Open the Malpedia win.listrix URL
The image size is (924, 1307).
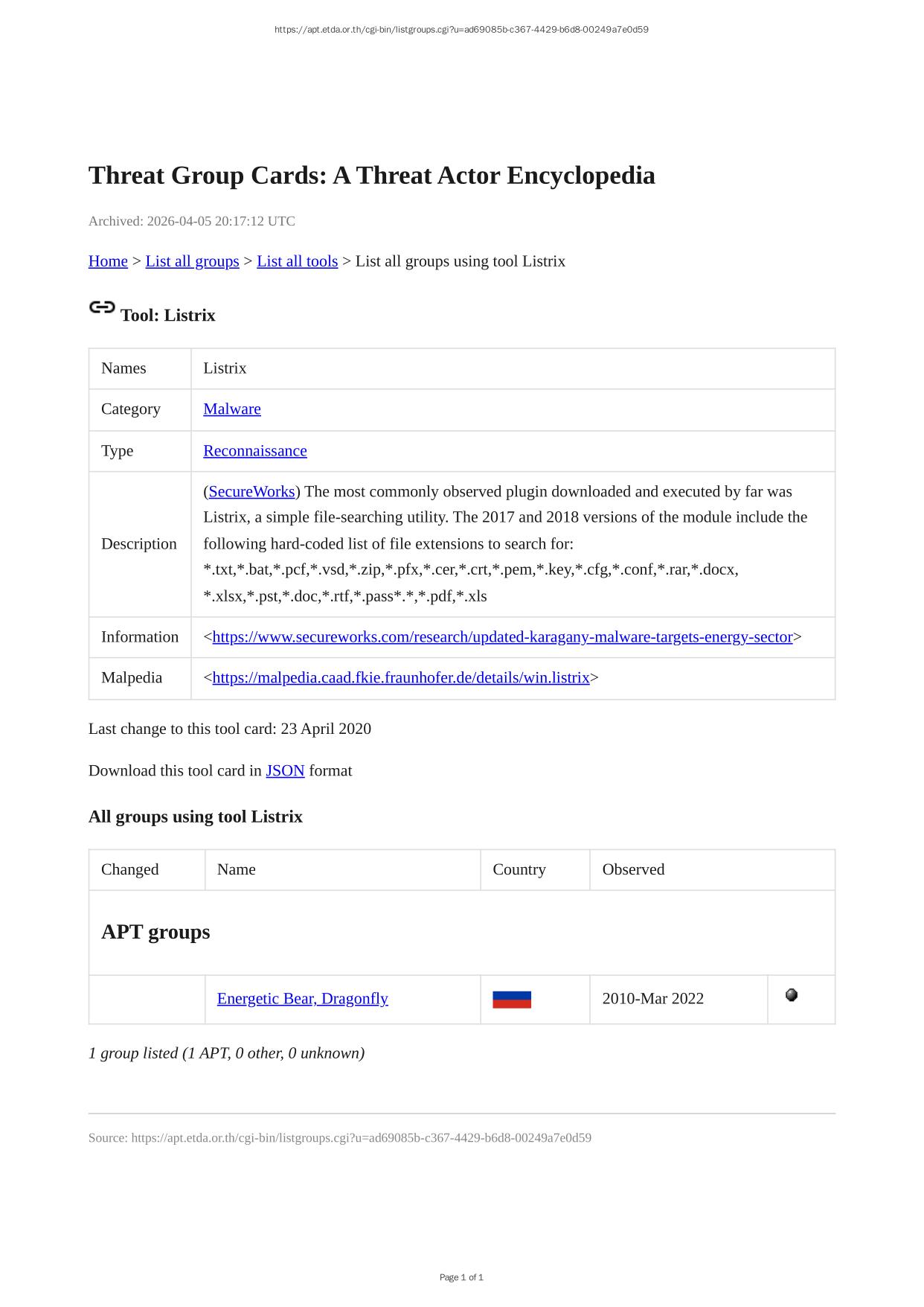click(401, 677)
